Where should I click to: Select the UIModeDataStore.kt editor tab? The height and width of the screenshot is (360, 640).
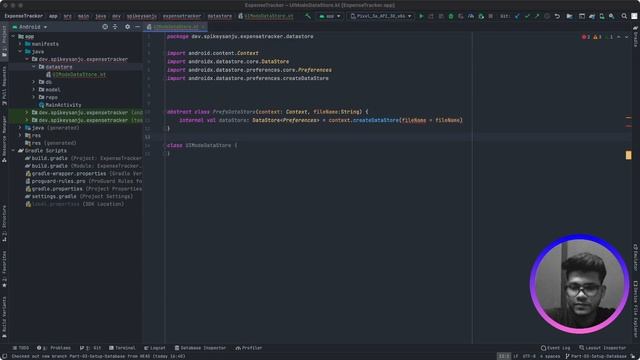pyautogui.click(x=176, y=27)
